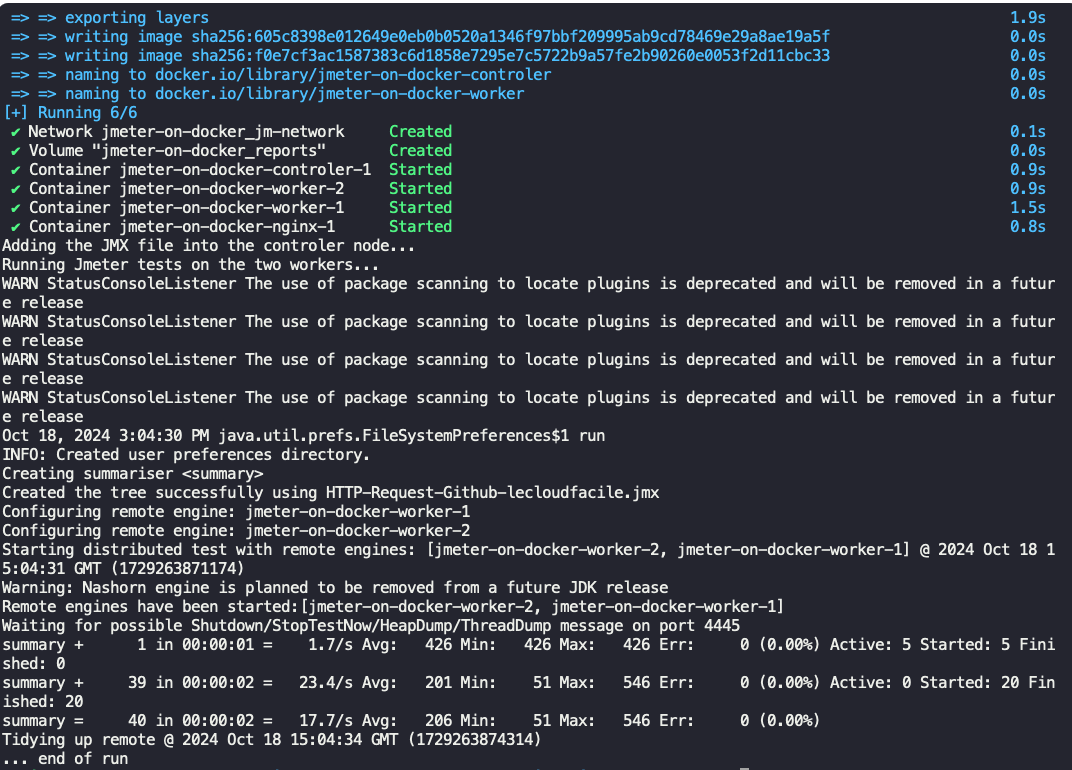Click the checkmark beside Container jmeter-on-docker-nginx-1
Image resolution: width=1072 pixels, height=770 pixels.
(15, 227)
